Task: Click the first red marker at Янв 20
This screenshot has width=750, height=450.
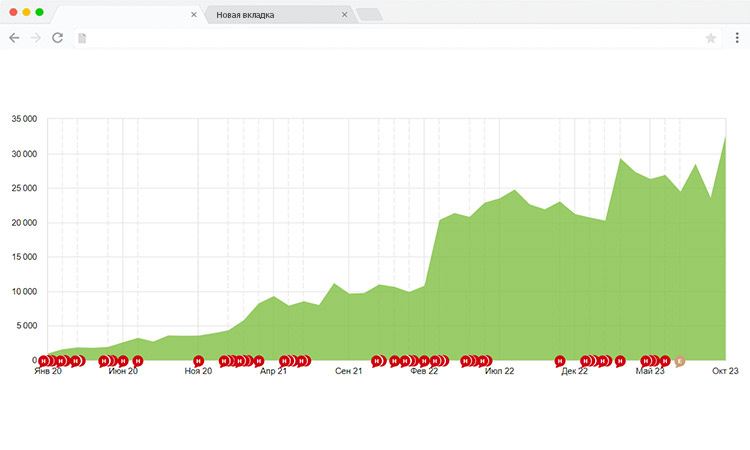Action: click(x=43, y=361)
